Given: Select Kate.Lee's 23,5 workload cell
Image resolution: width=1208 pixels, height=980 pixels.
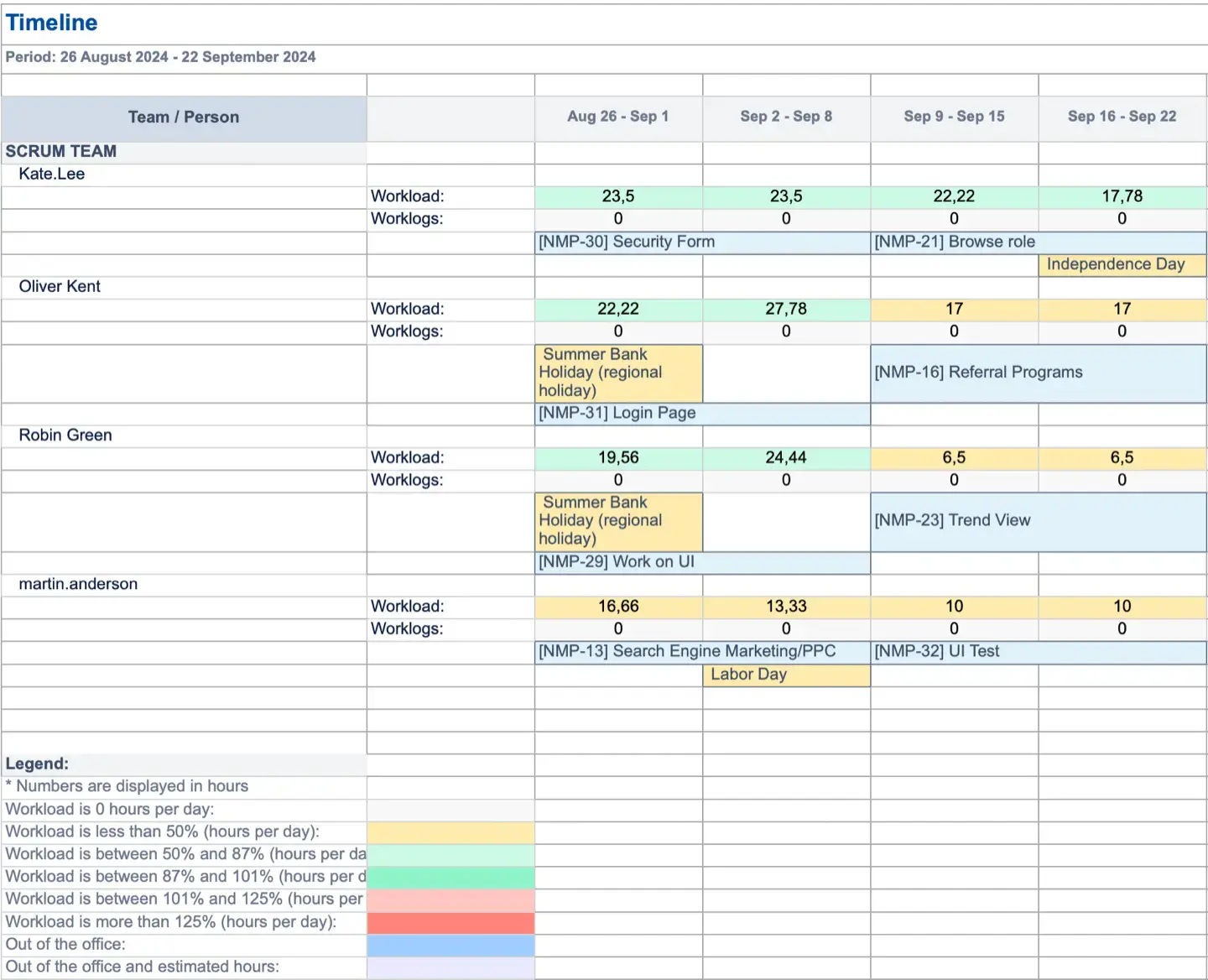Looking at the screenshot, I should pos(617,196).
